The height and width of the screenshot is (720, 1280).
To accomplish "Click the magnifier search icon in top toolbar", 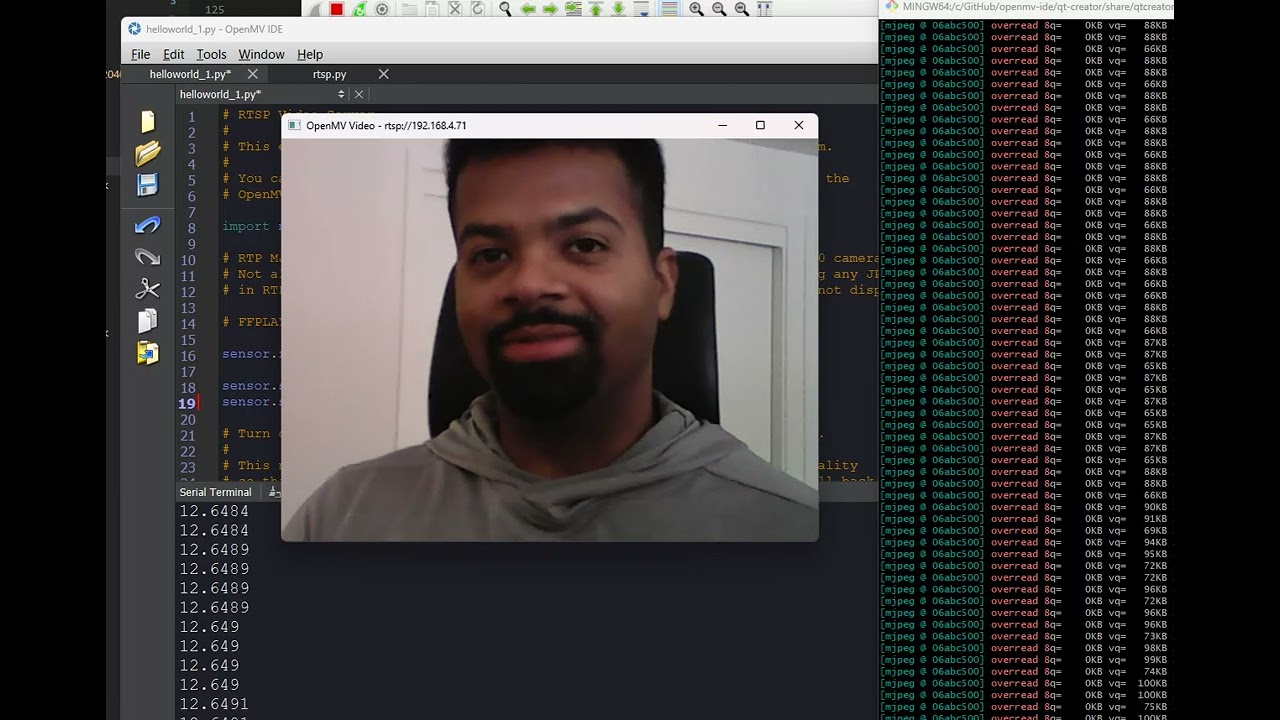I will [505, 9].
